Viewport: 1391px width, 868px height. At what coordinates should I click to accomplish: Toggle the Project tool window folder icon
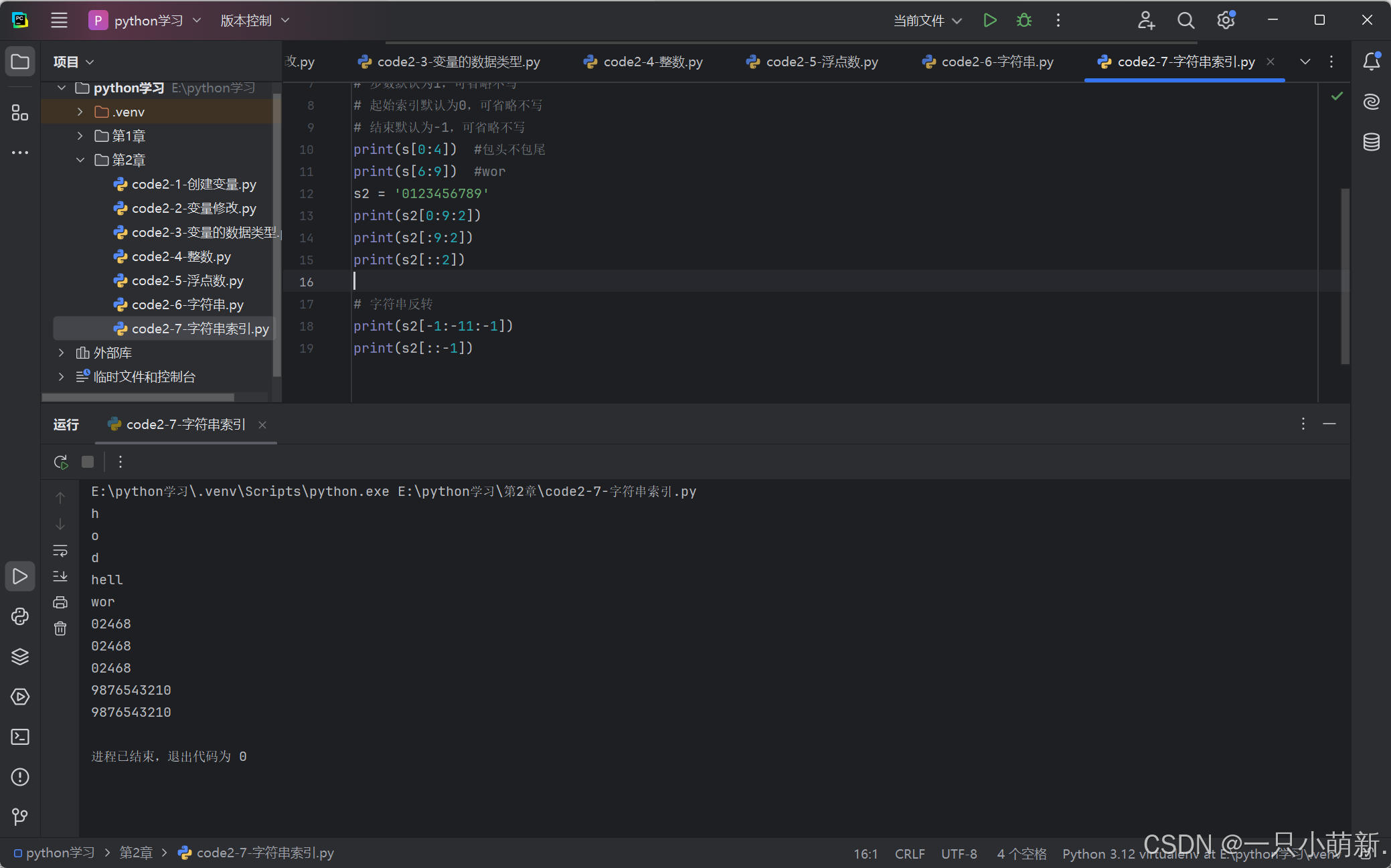pyautogui.click(x=20, y=62)
